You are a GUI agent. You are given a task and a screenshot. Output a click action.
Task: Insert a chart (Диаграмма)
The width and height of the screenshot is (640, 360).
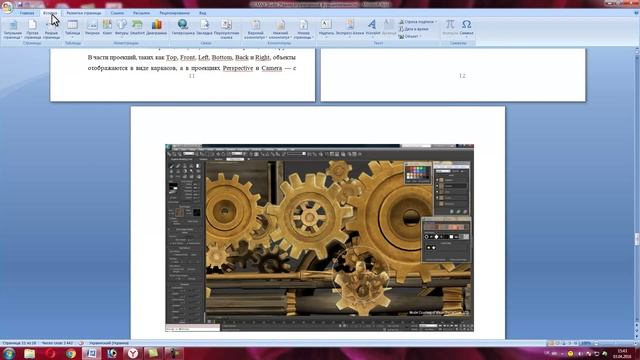tap(156, 28)
